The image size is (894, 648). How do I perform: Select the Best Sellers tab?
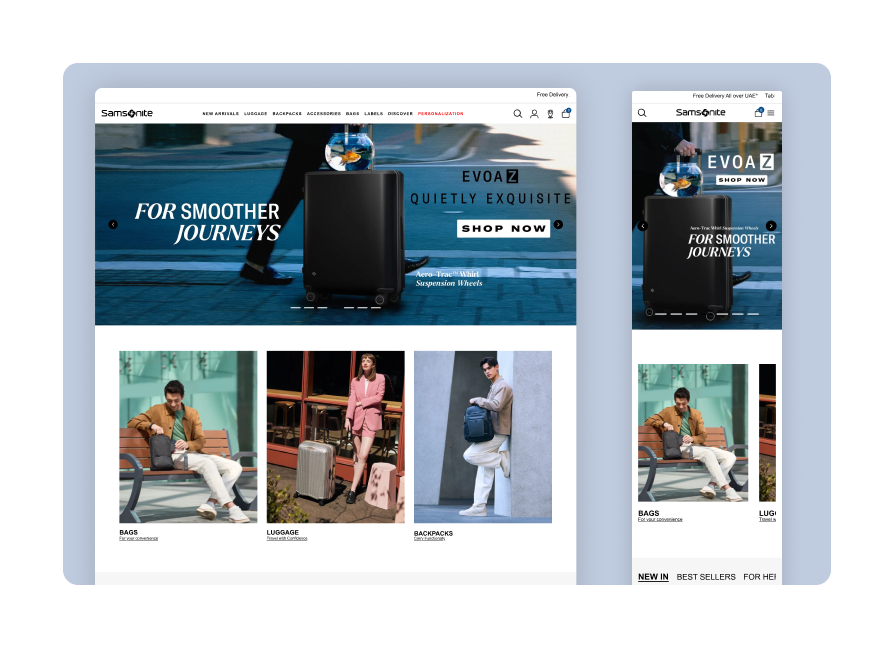pyautogui.click(x=706, y=577)
